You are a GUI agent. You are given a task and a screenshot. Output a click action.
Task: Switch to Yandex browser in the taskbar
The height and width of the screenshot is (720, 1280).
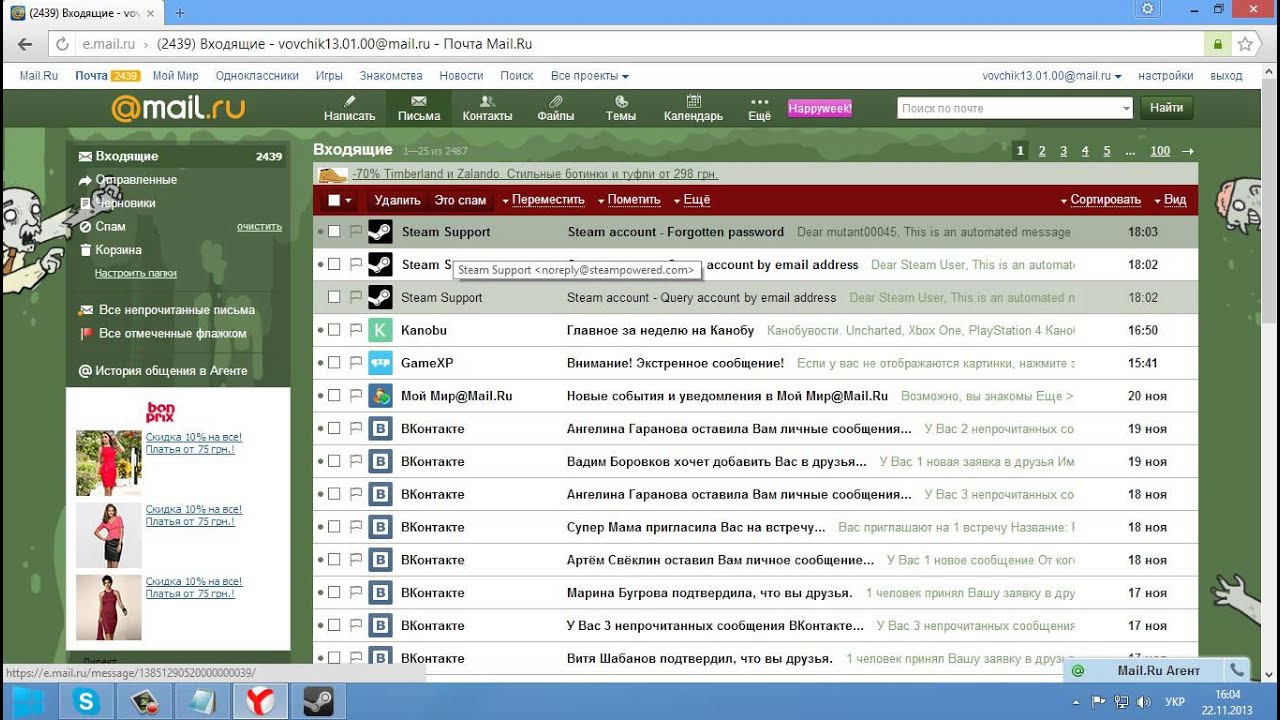coord(261,702)
